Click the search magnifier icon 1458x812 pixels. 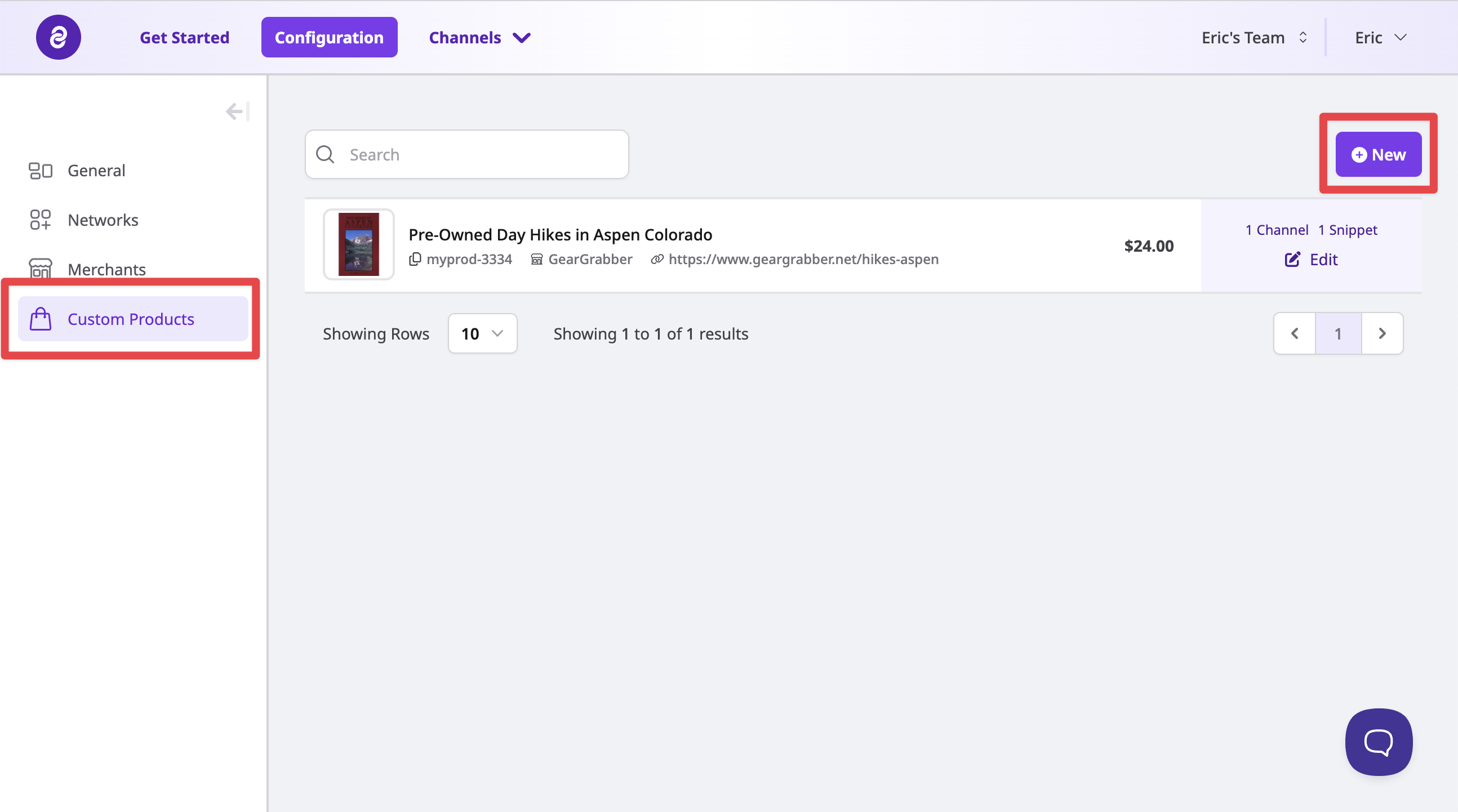[x=325, y=154]
